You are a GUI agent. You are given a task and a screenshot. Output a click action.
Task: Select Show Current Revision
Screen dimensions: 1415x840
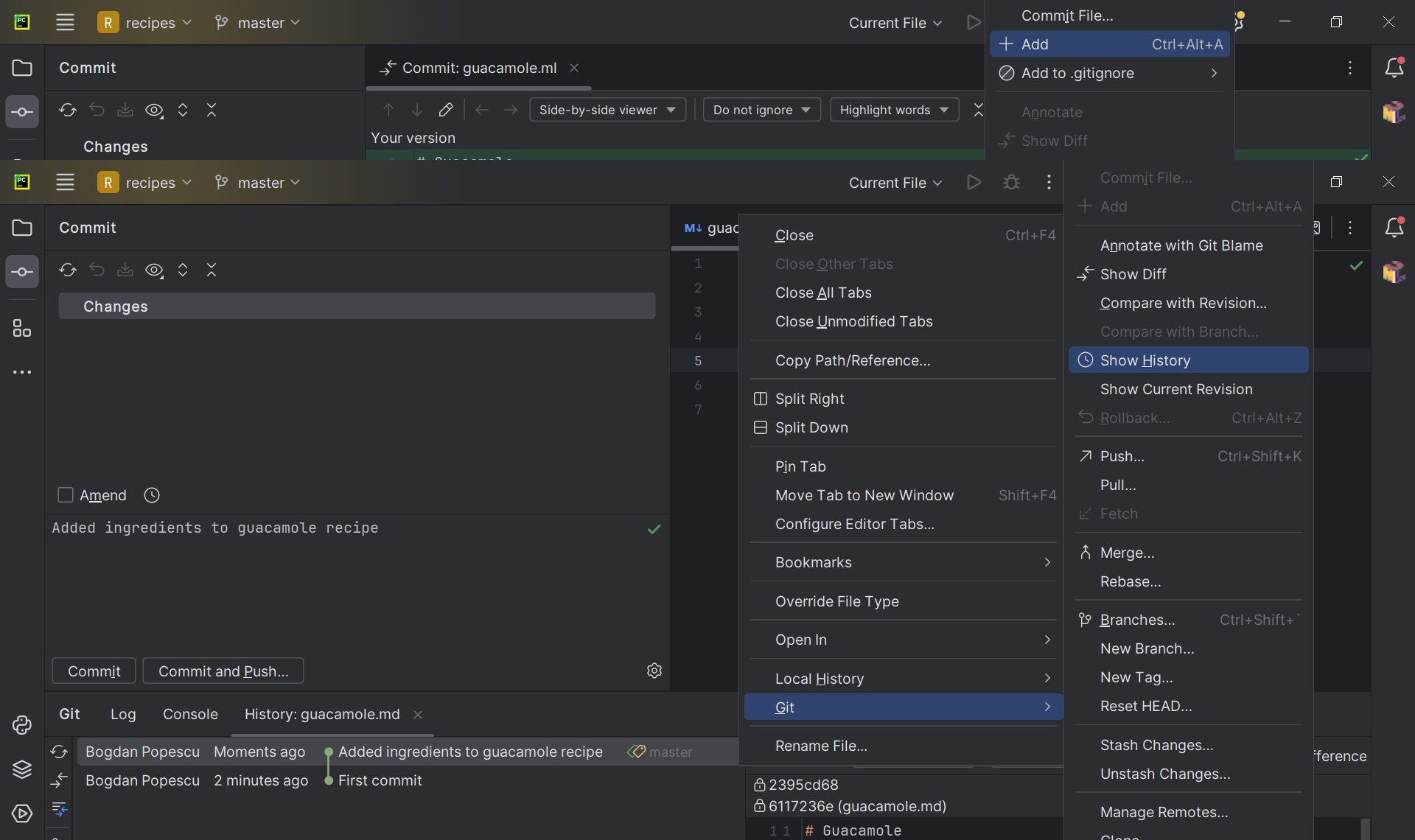click(1189, 389)
